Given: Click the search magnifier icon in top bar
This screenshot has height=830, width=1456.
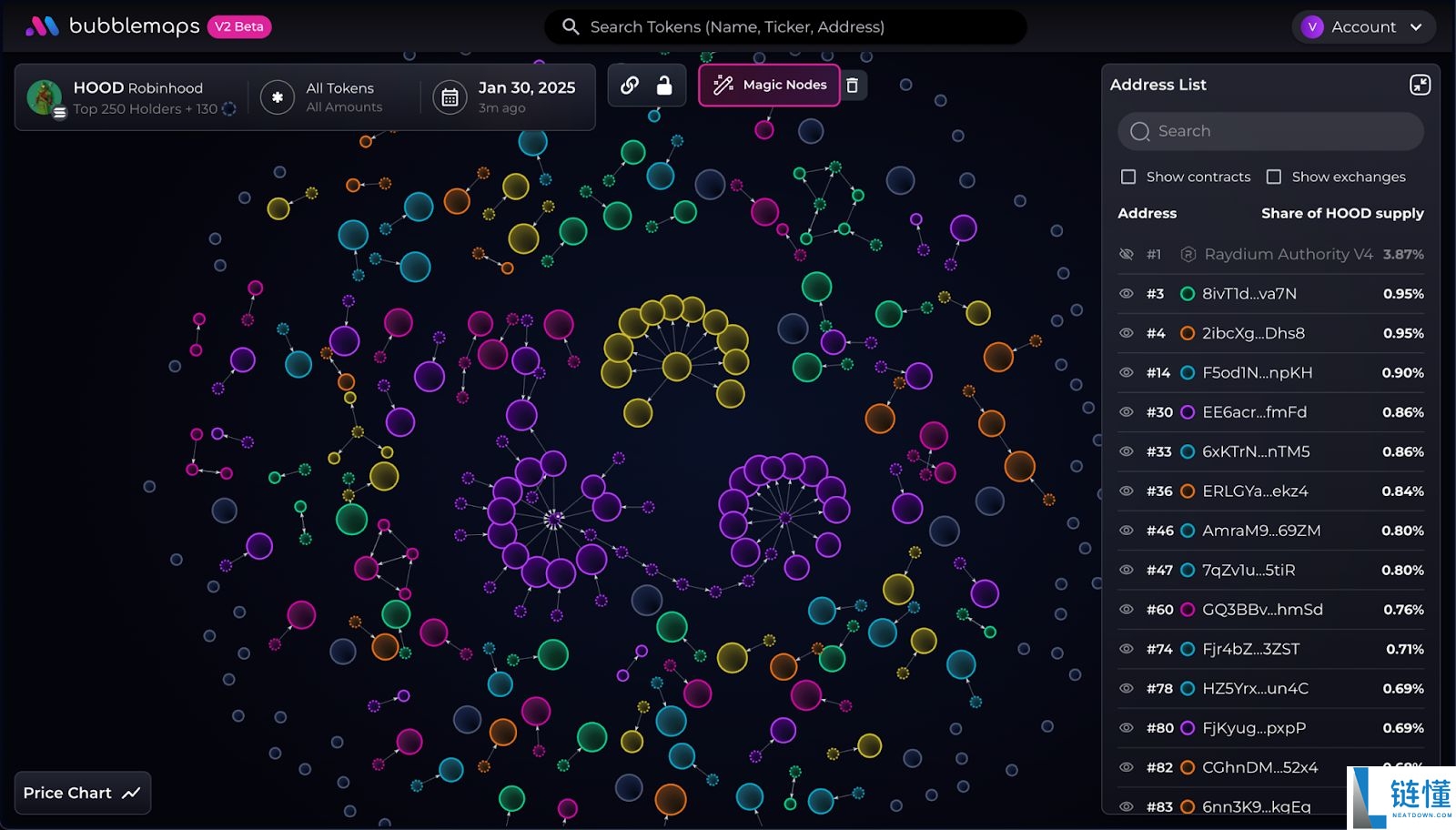Looking at the screenshot, I should click(x=571, y=26).
